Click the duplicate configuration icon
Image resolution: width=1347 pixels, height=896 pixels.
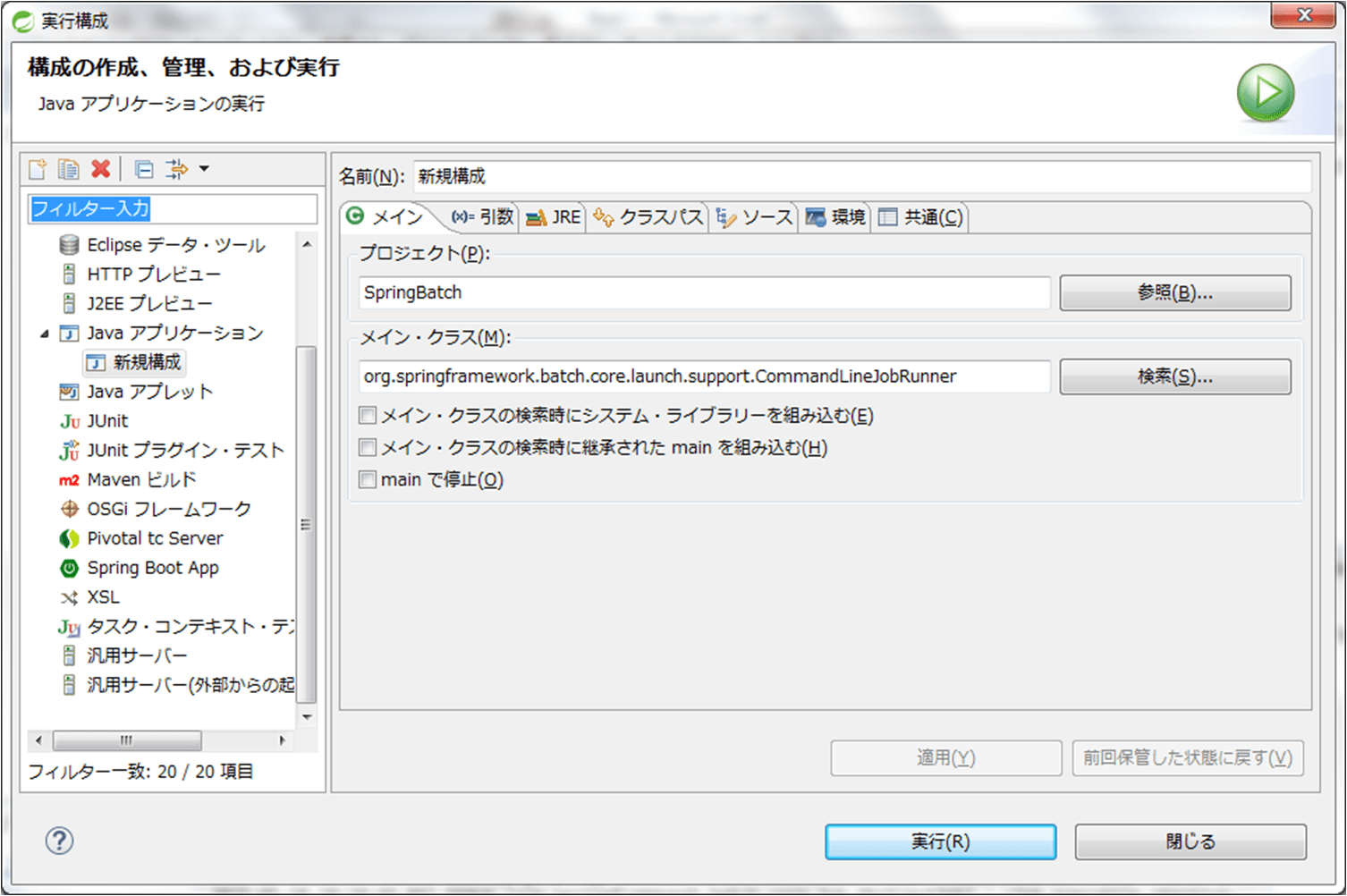[x=69, y=169]
